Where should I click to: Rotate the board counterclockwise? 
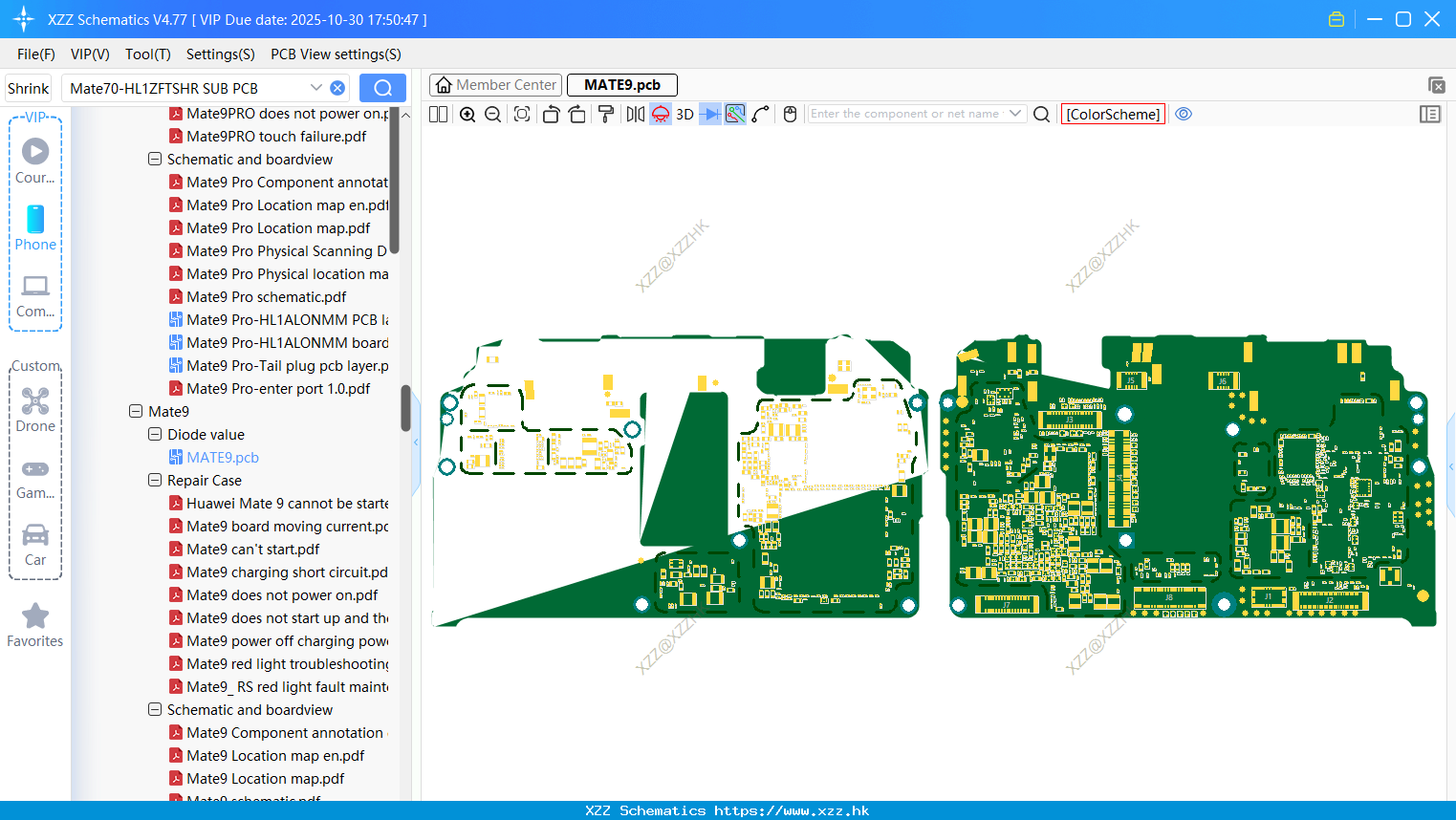[x=551, y=115]
